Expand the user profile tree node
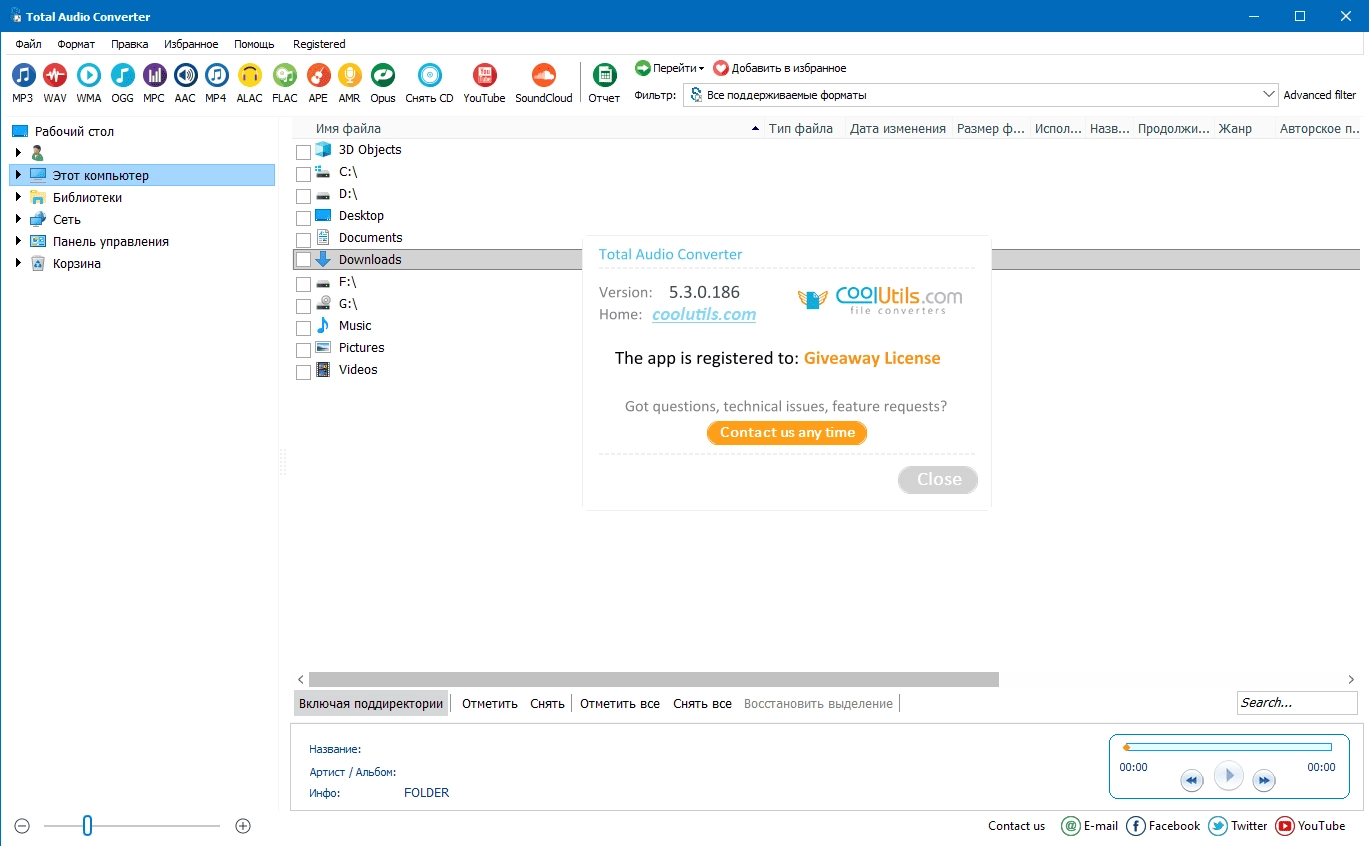This screenshot has height=846, width=1369. point(18,153)
